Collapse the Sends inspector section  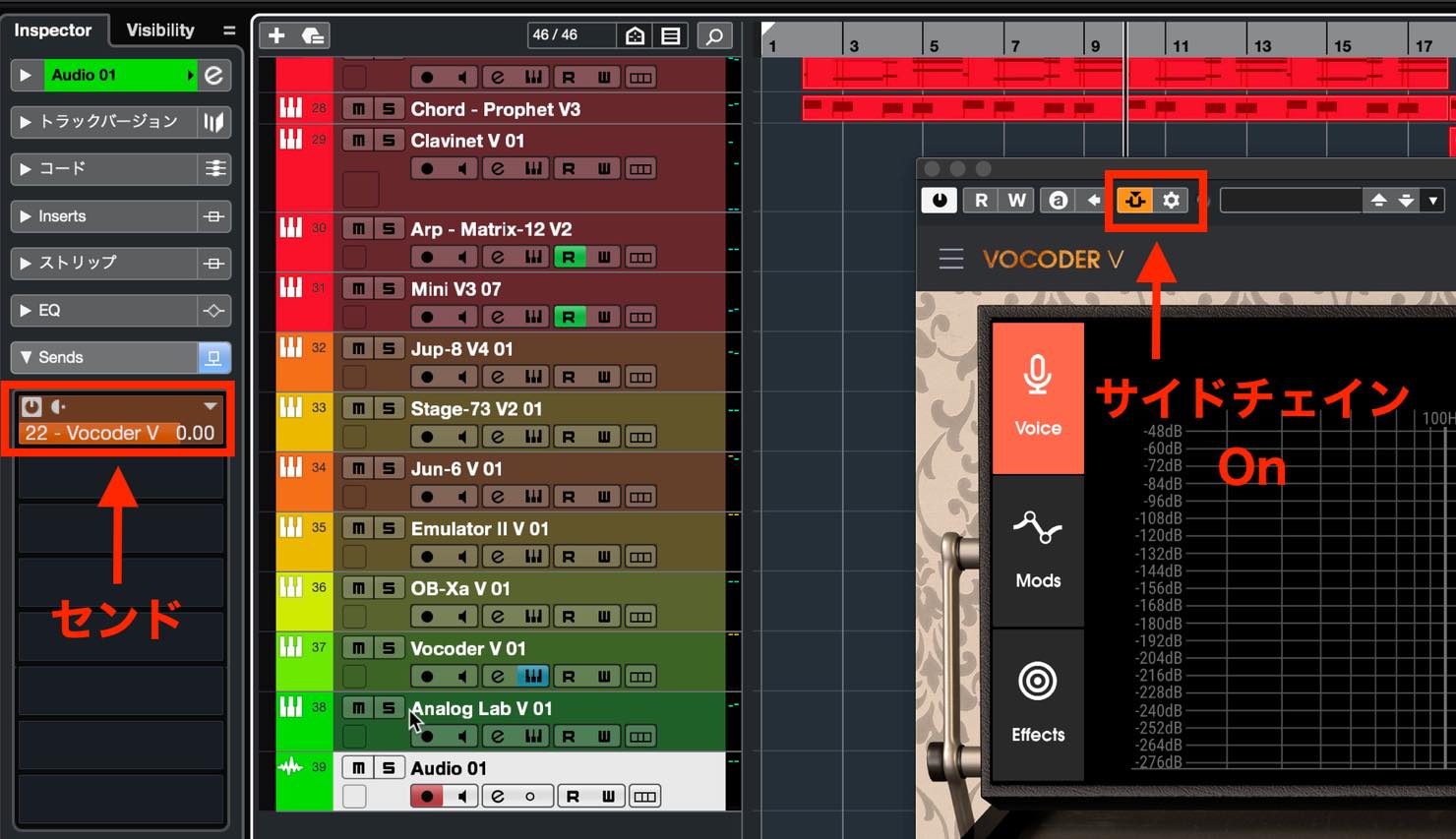(26, 358)
